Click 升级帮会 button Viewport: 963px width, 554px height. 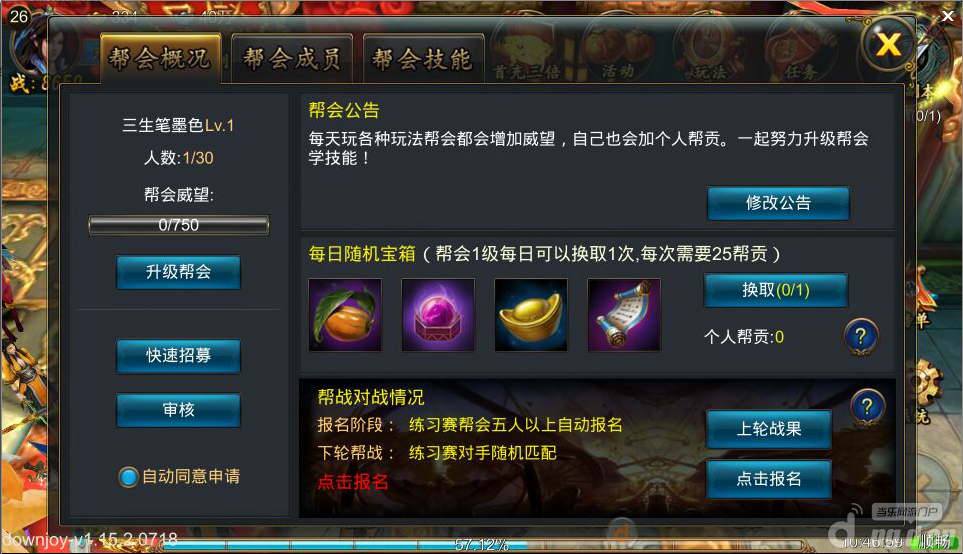pos(178,271)
